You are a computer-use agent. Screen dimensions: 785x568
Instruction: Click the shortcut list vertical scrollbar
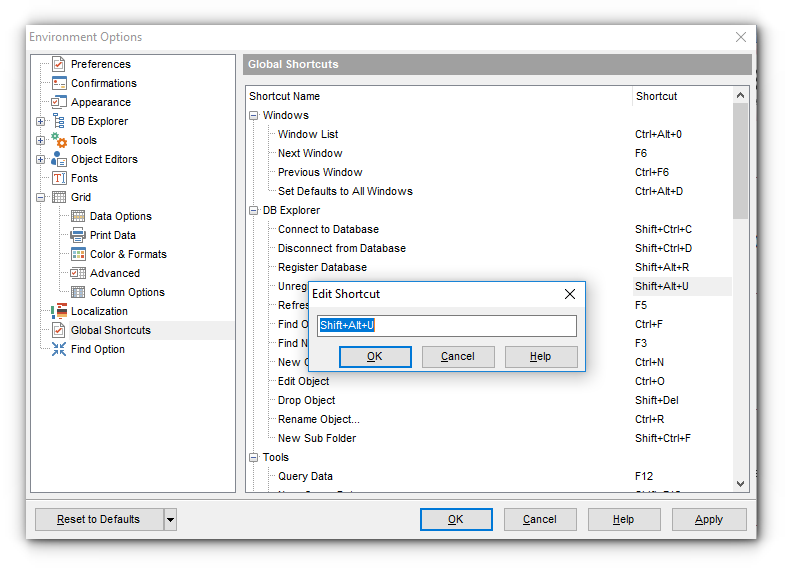click(x=741, y=300)
